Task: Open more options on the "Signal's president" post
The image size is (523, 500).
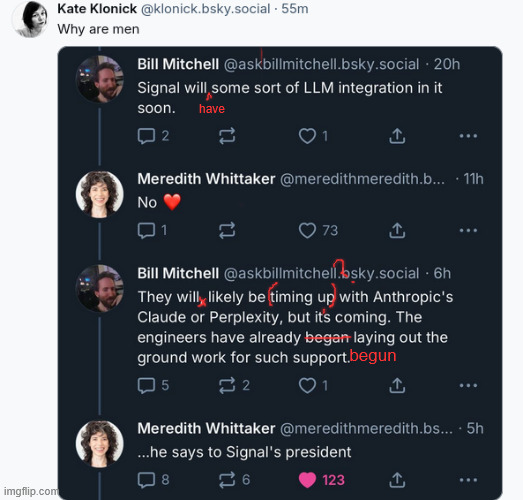Action: point(468,480)
